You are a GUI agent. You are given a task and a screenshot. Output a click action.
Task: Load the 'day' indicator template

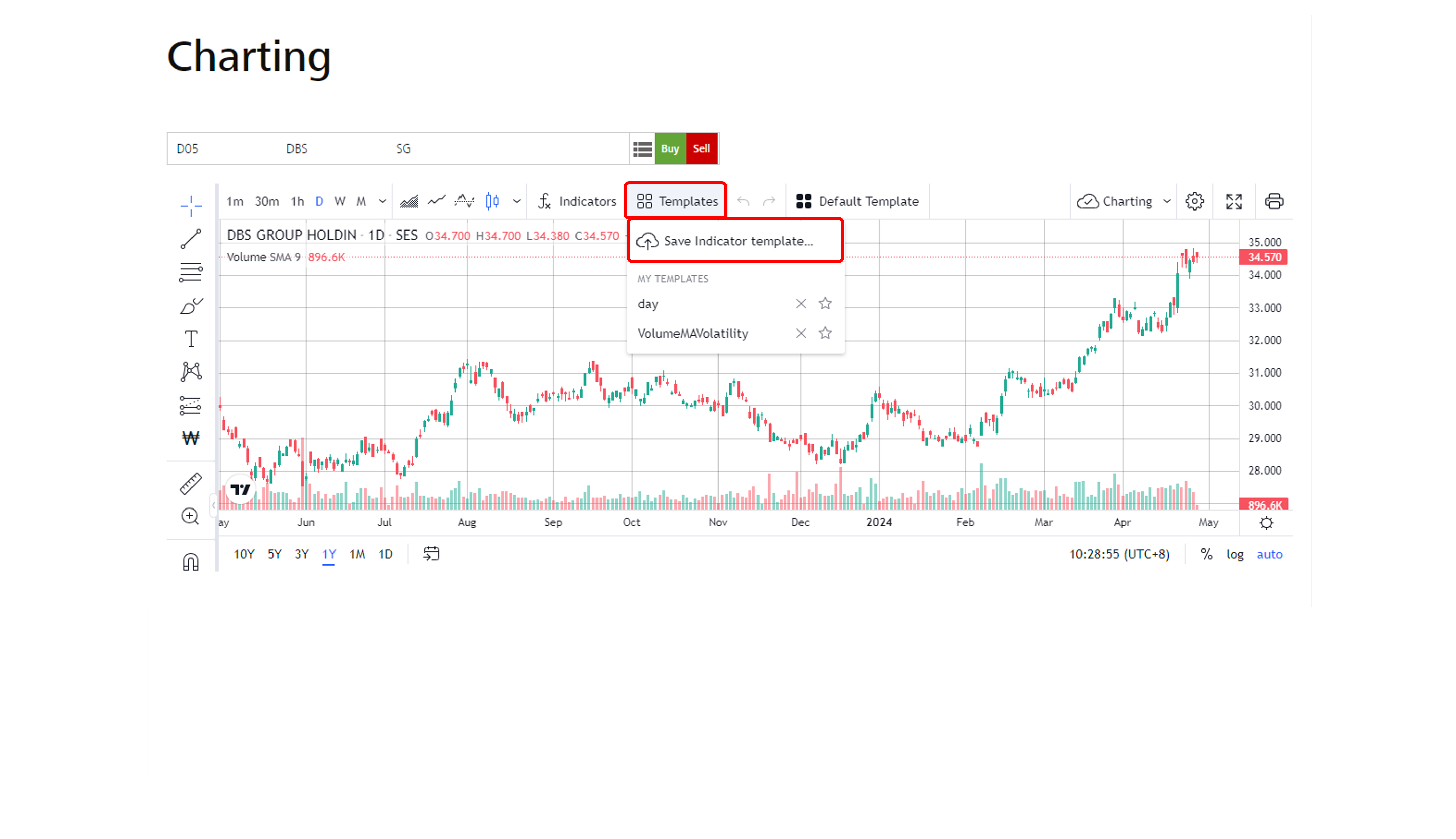(x=647, y=304)
